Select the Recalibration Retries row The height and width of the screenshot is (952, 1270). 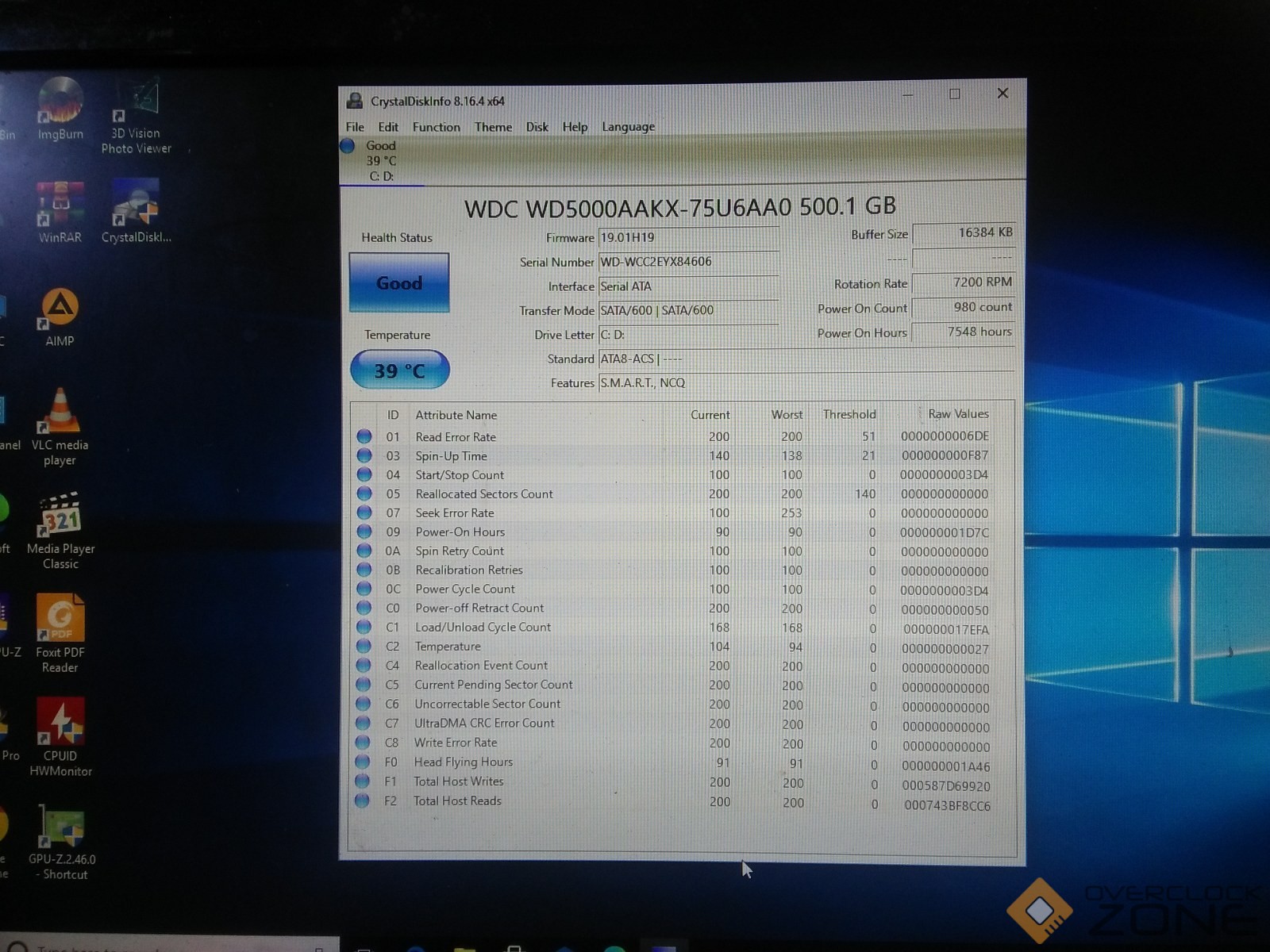pos(683,570)
